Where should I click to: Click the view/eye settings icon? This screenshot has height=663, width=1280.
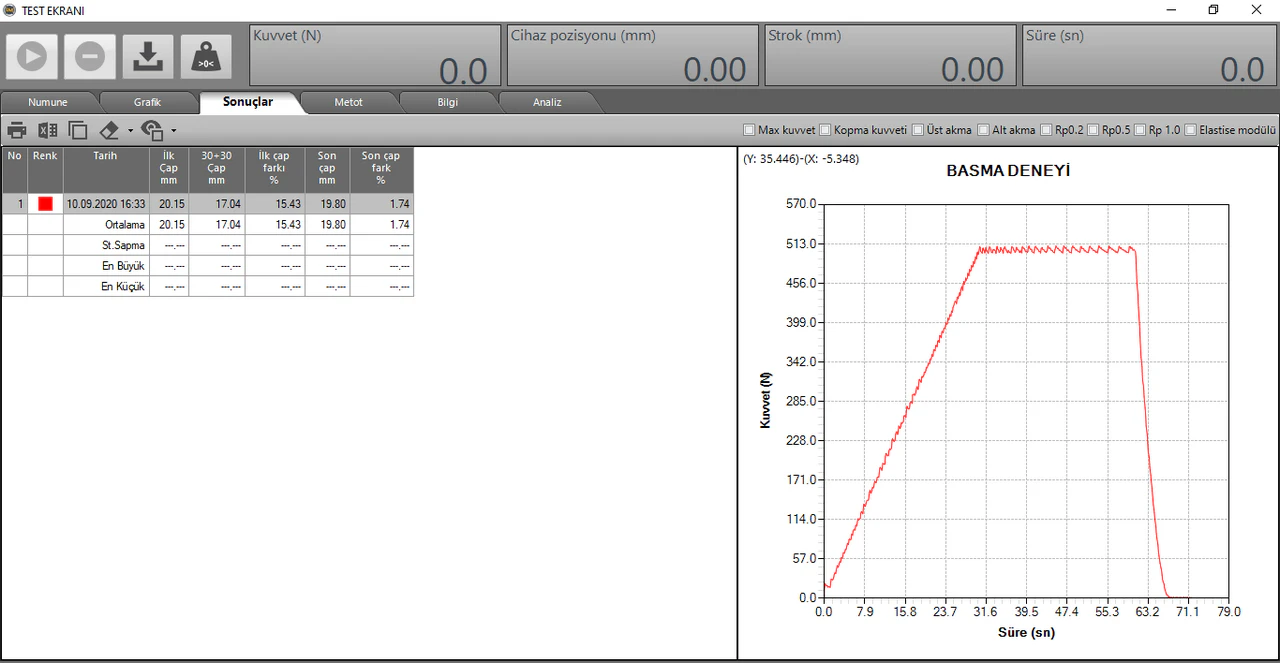(x=151, y=130)
